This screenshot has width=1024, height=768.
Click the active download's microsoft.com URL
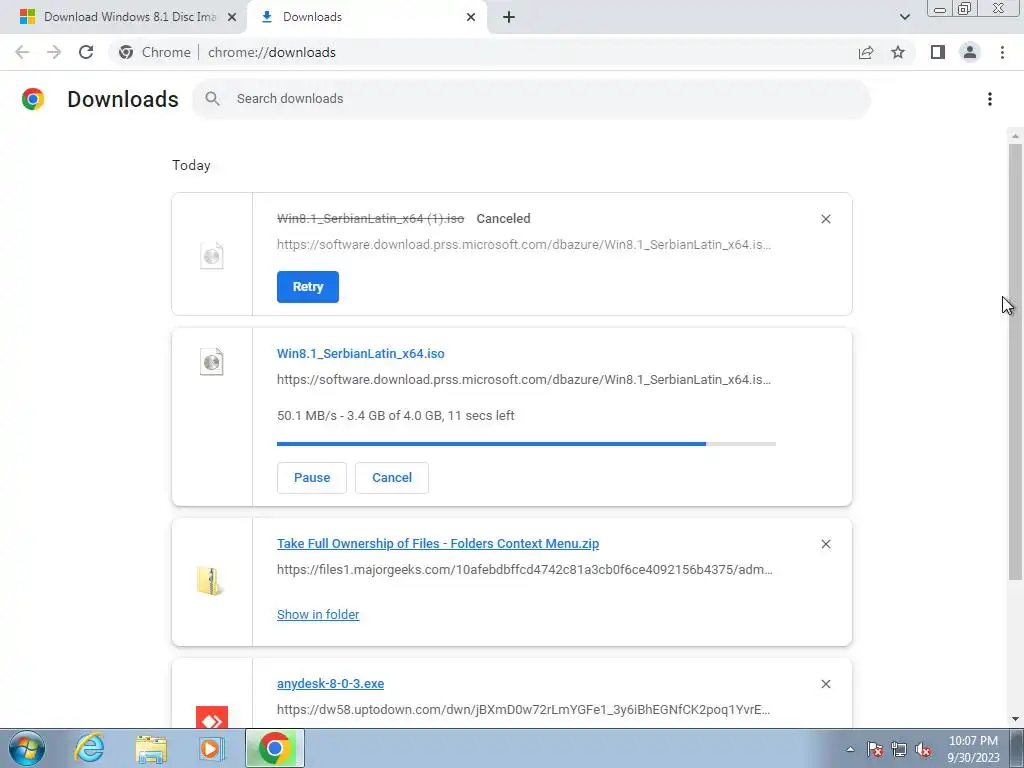tap(524, 379)
